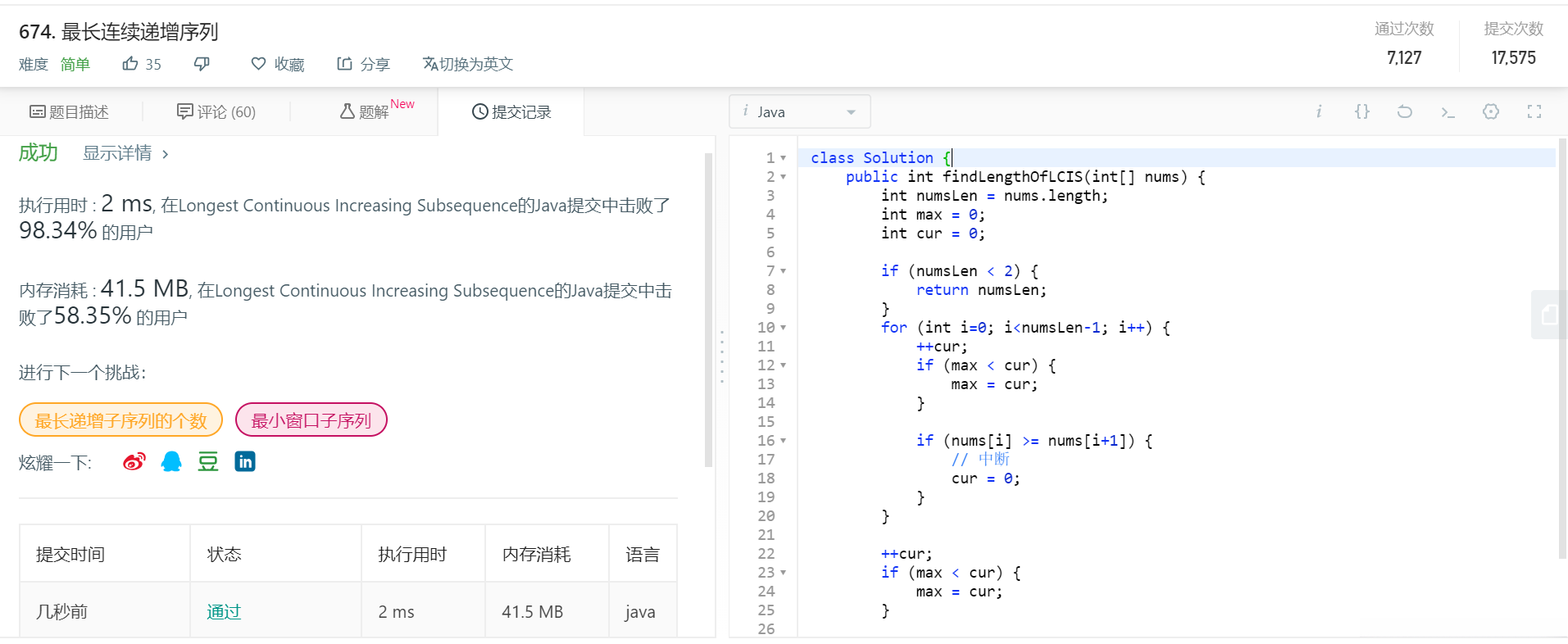Click the // 中断 comment on line 17

(x=980, y=460)
